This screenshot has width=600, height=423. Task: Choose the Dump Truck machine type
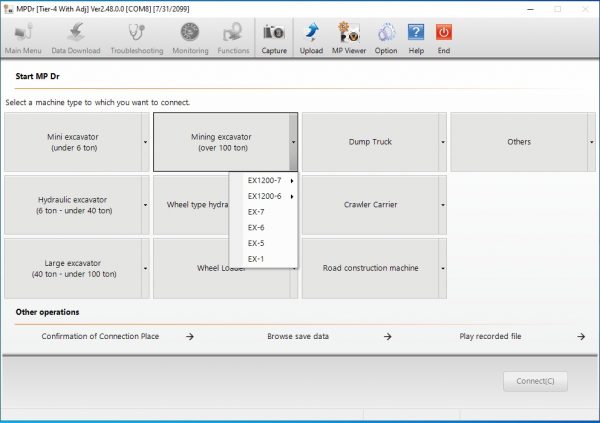[370, 142]
